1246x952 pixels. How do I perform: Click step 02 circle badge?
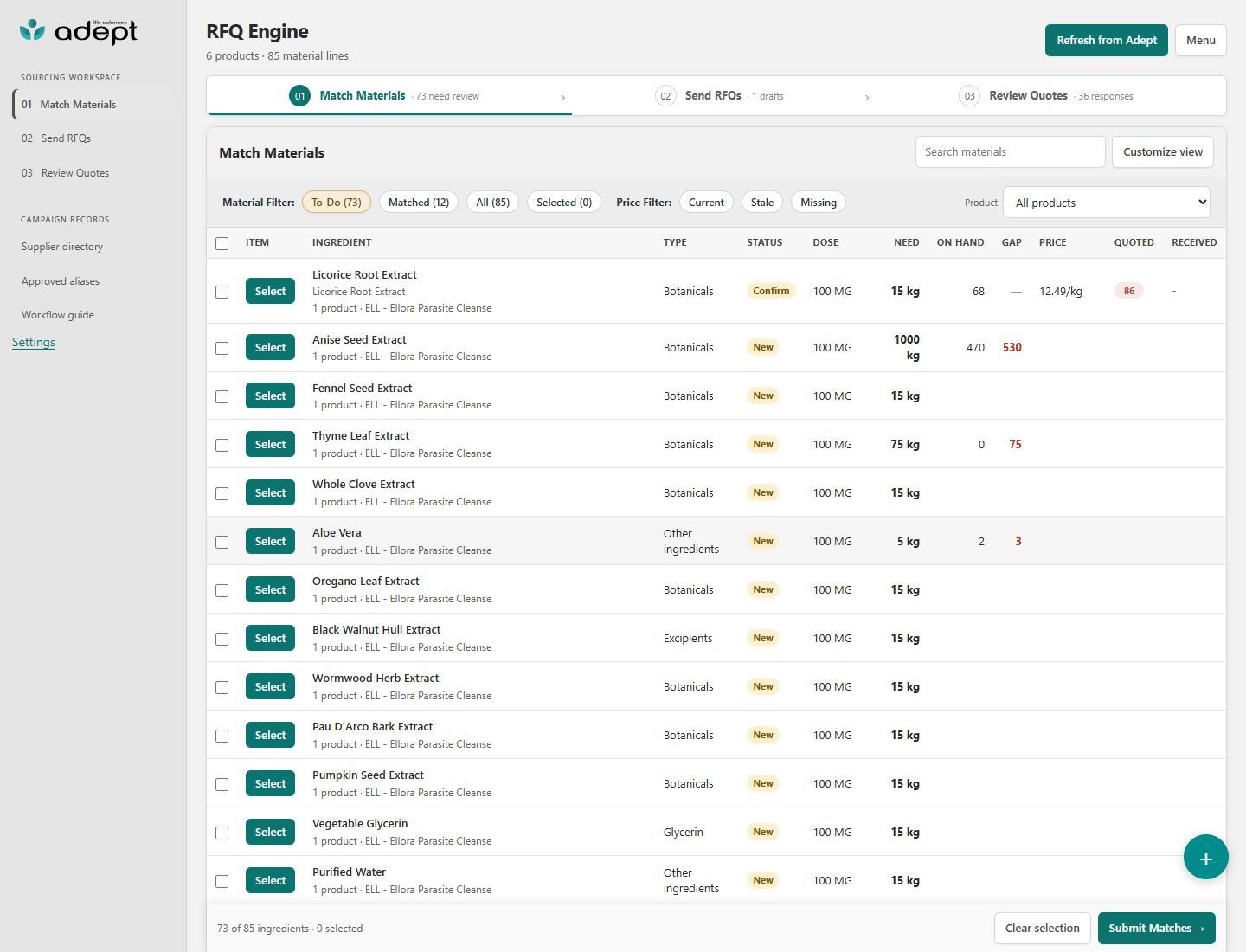click(x=665, y=96)
